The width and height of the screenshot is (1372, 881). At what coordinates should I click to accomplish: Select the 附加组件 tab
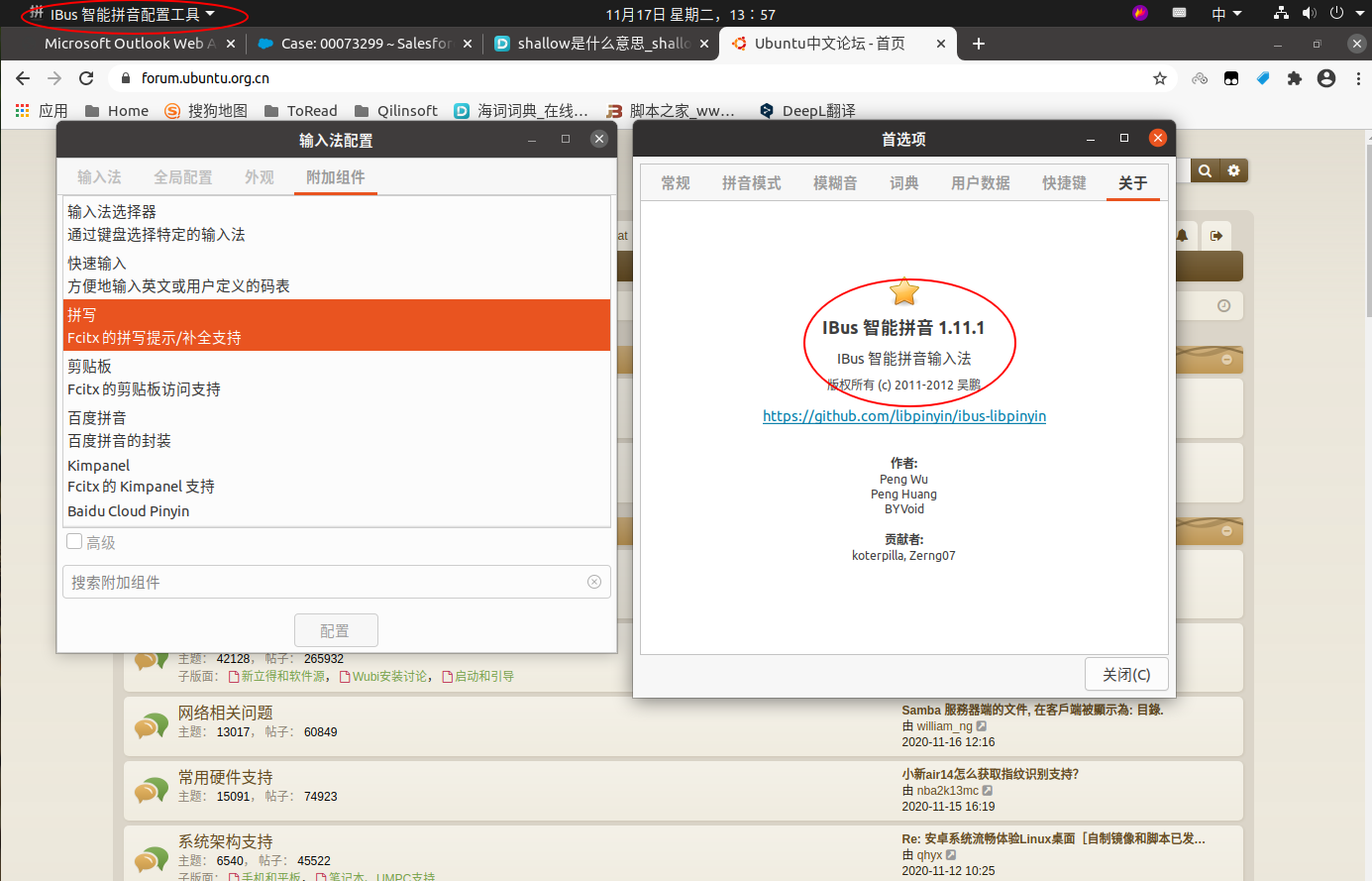[x=335, y=177]
